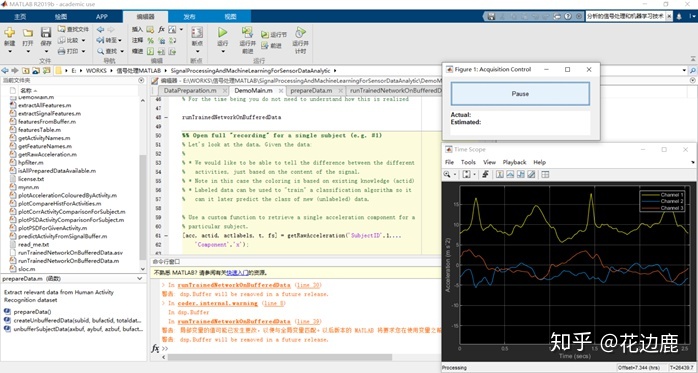Toggle code fold marker at line 48
The width and height of the screenshot is (698, 373).
(x=166, y=118)
